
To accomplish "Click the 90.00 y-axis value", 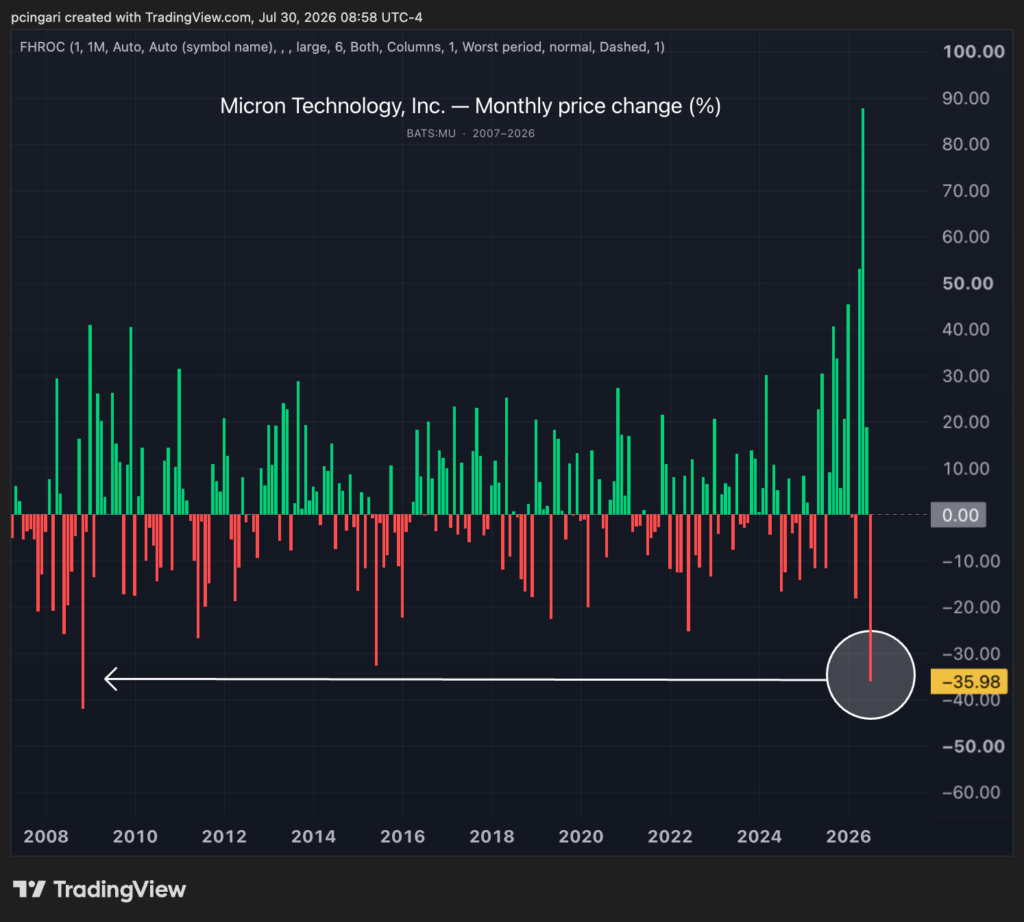I will [x=965, y=98].
